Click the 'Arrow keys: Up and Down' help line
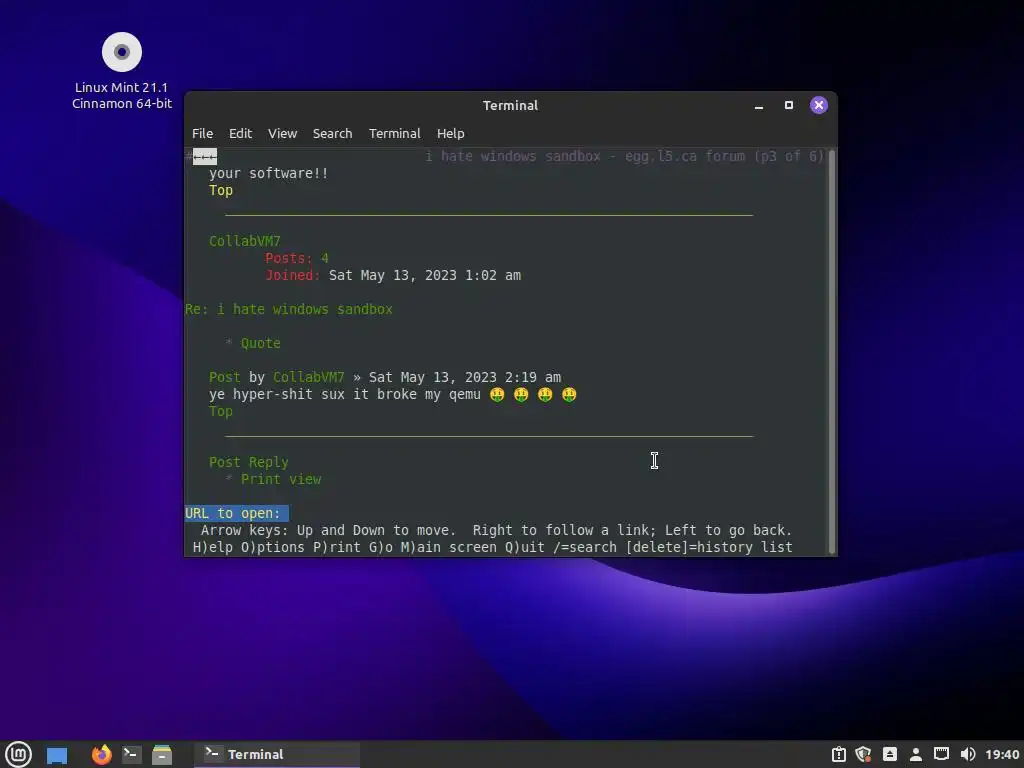1024x768 pixels. tap(496, 530)
